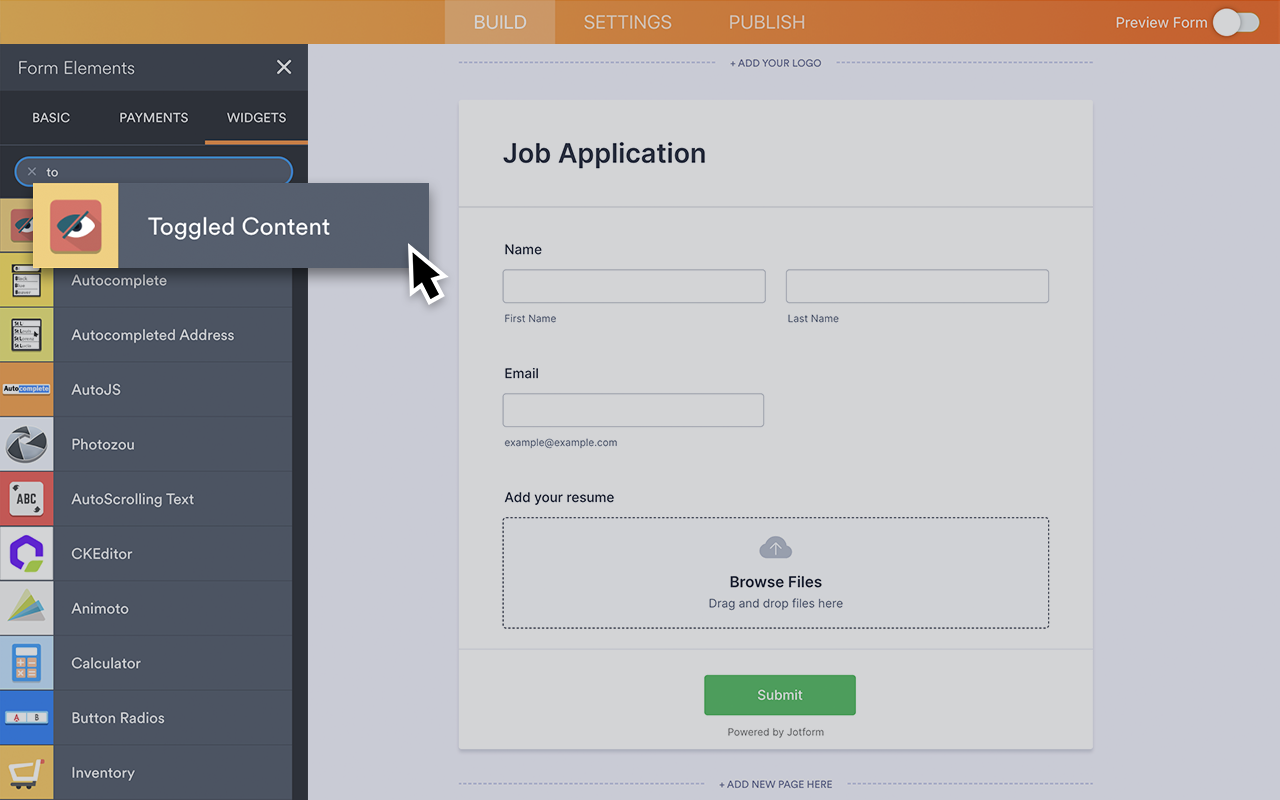Select the Autocompleted Address widget icon
Screen dimensions: 1280x800
[x=27, y=335]
